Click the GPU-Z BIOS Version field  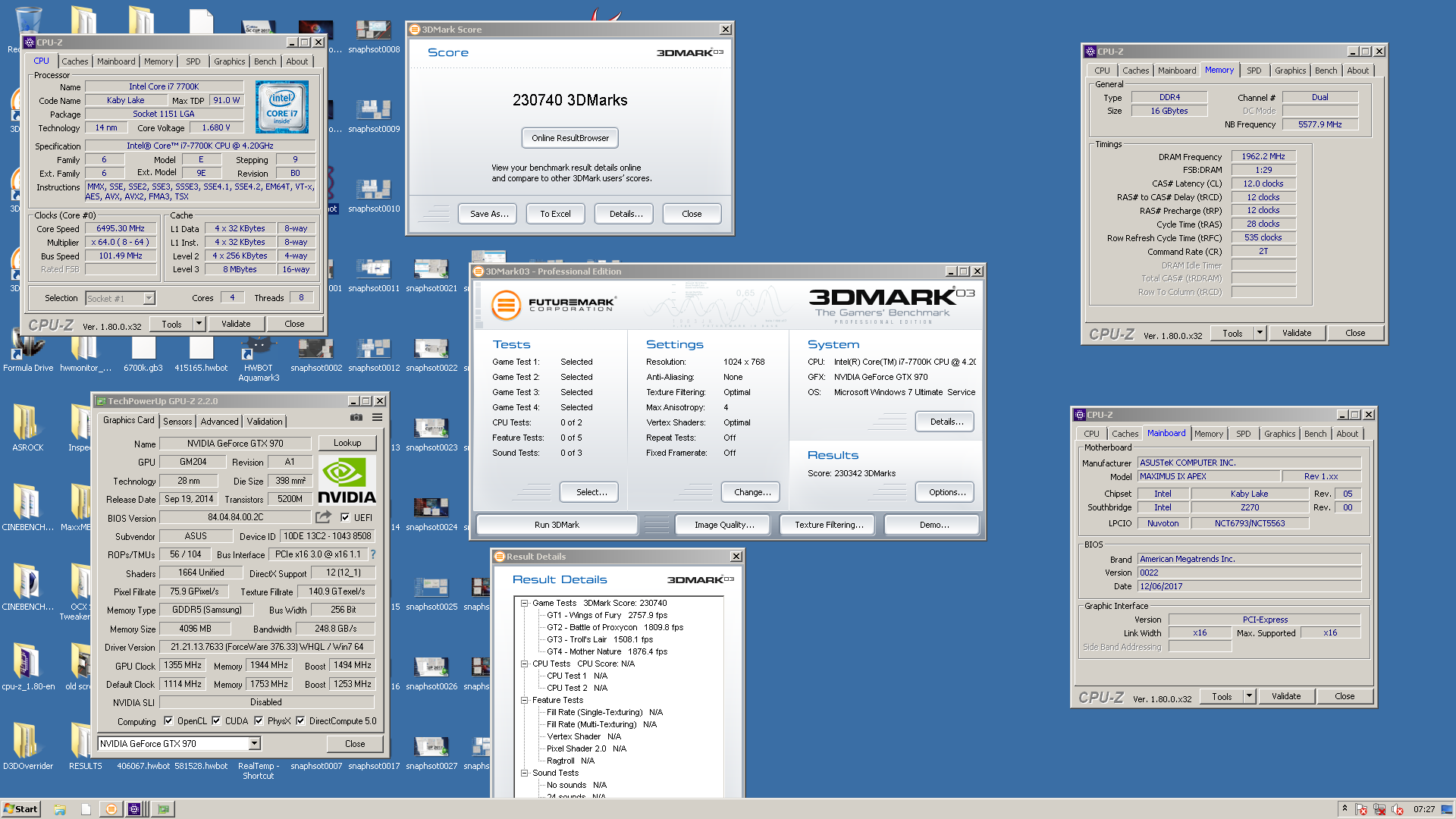pyautogui.click(x=235, y=518)
